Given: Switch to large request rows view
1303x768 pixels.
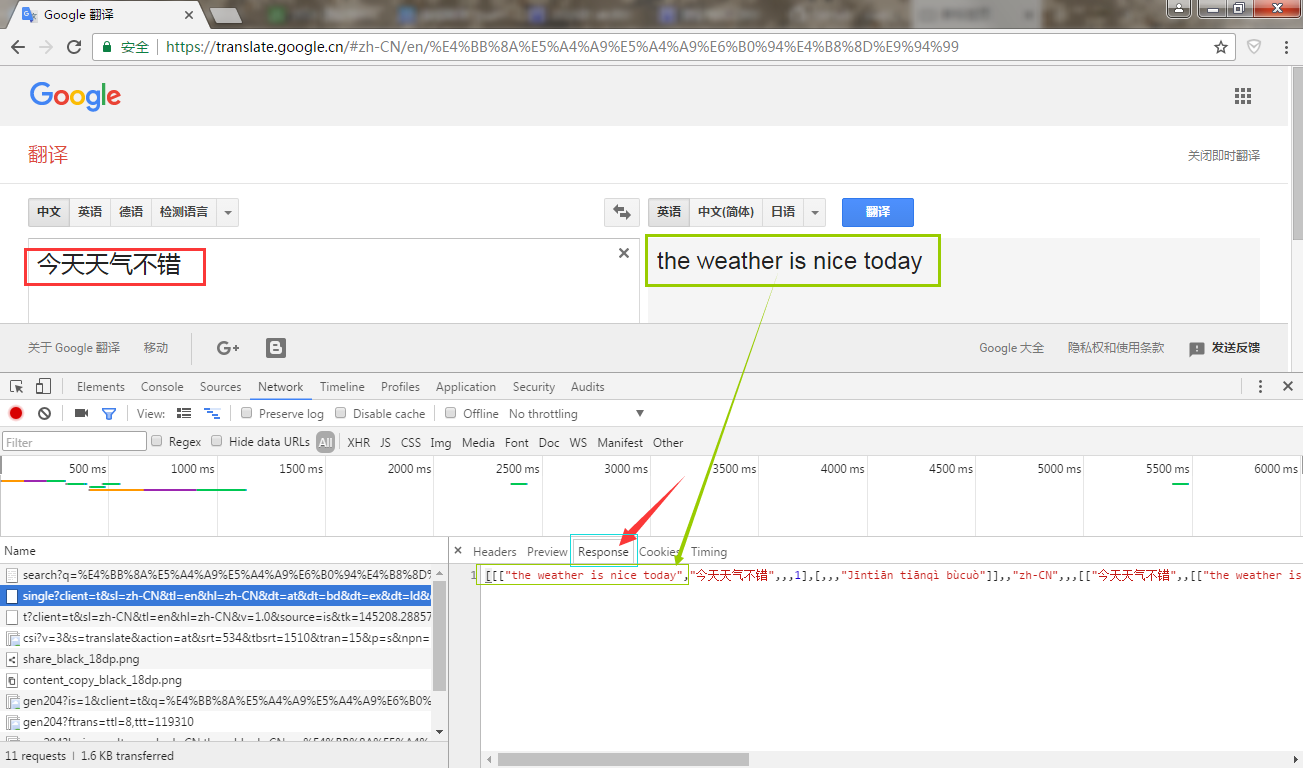Looking at the screenshot, I should [x=184, y=413].
